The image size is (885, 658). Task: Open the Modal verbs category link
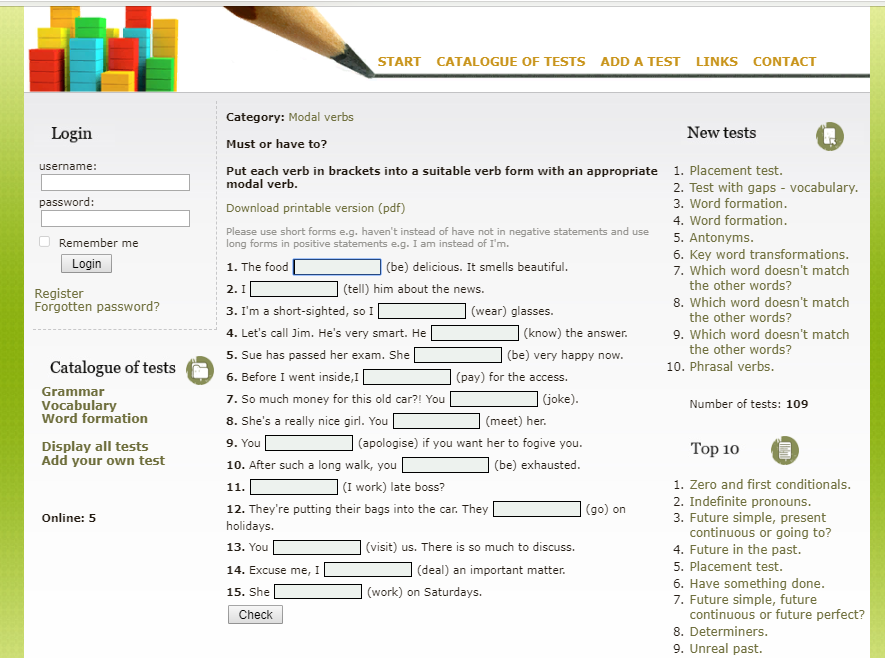(321, 117)
